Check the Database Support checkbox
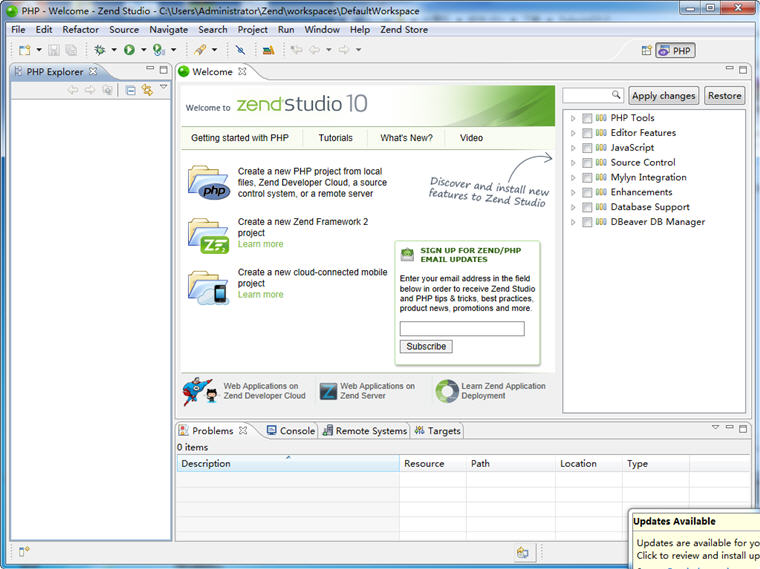This screenshot has height=569, width=760. coord(587,207)
